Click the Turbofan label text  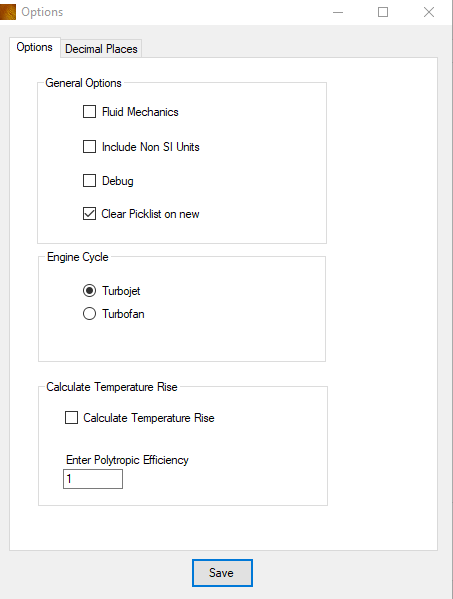(123, 314)
